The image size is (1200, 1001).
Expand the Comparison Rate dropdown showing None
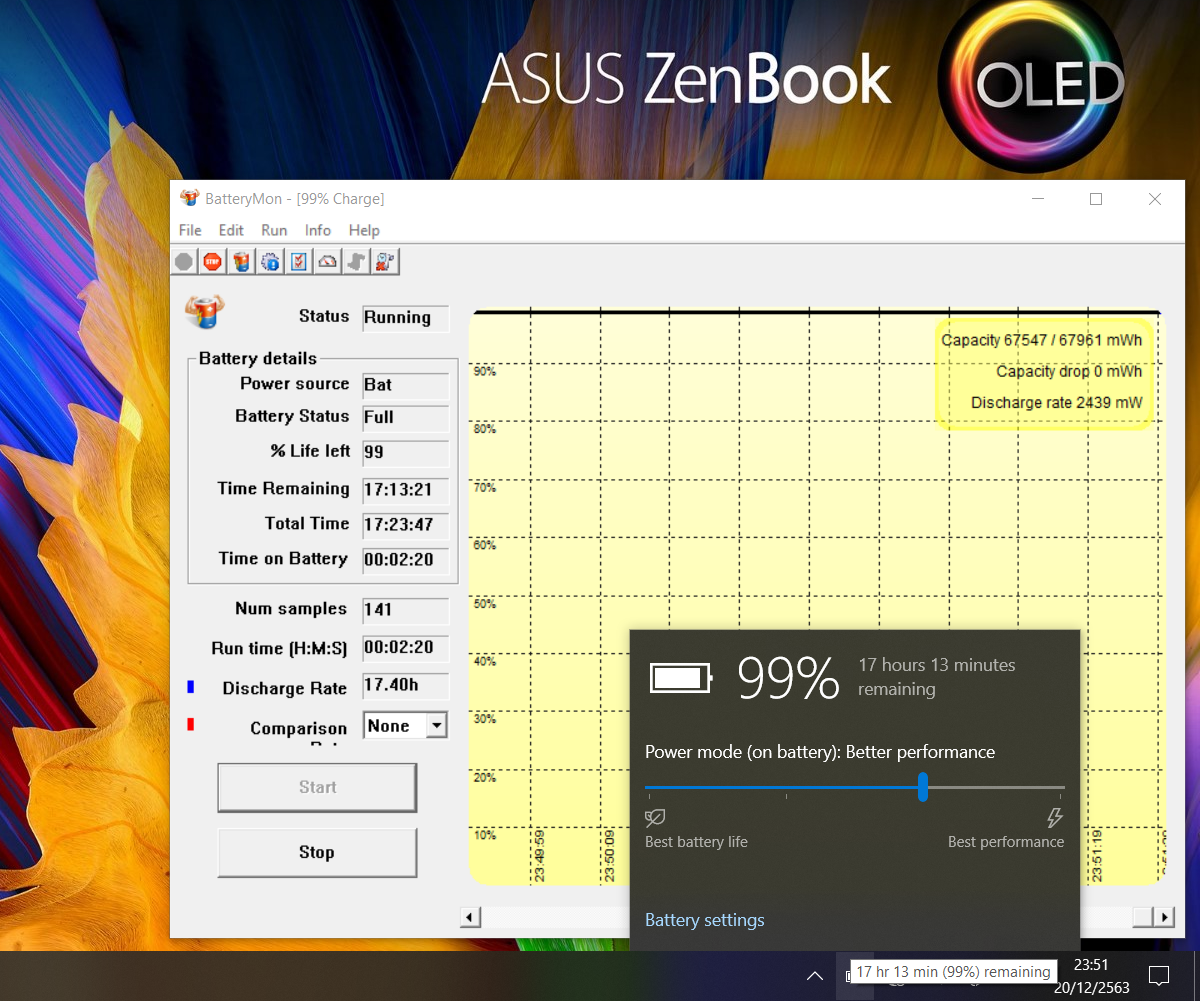tap(437, 726)
